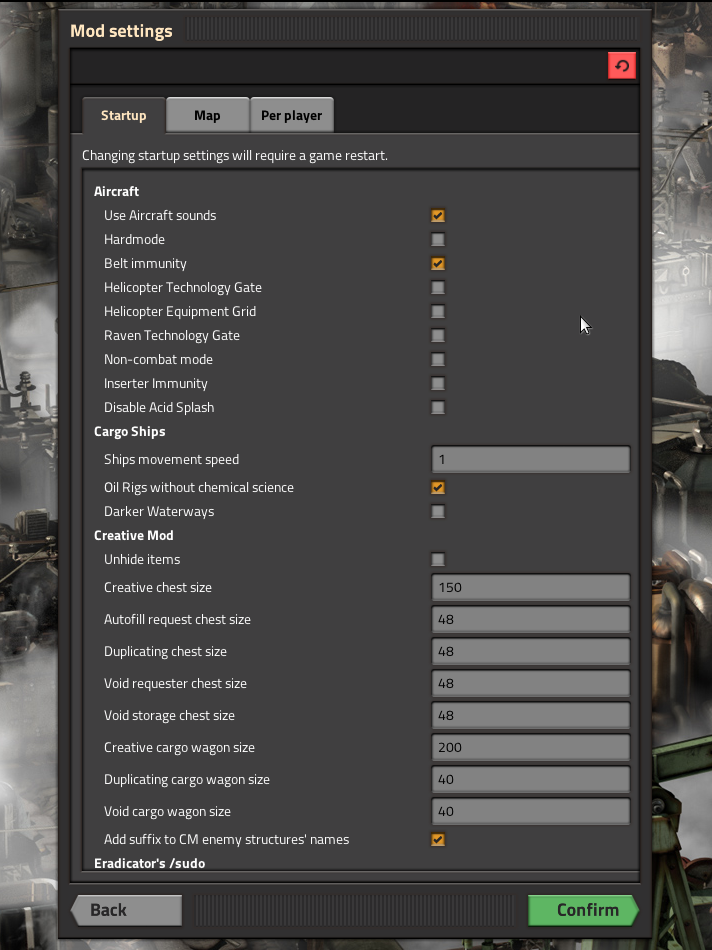Enable Darker Waterways checkbox
Viewport: 712px width, 950px height.
pyautogui.click(x=438, y=511)
